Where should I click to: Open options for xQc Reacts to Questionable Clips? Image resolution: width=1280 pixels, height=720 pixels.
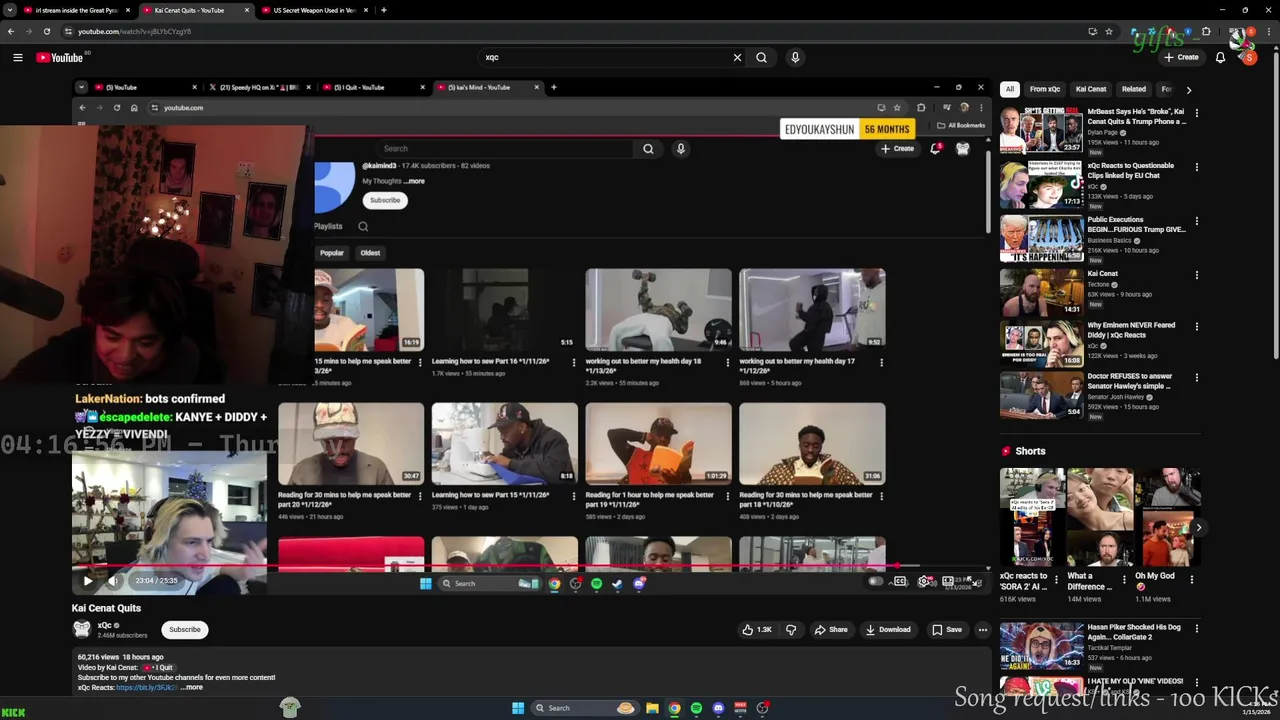point(1196,166)
